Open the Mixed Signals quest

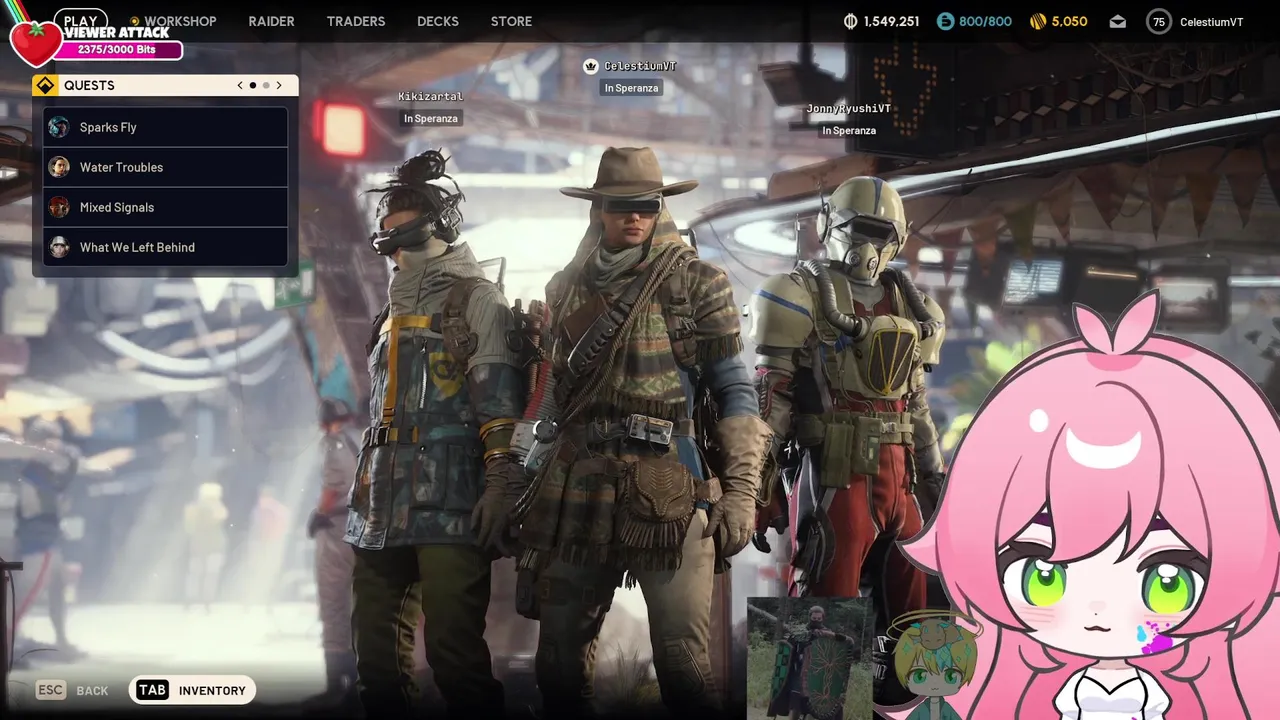tap(166, 207)
